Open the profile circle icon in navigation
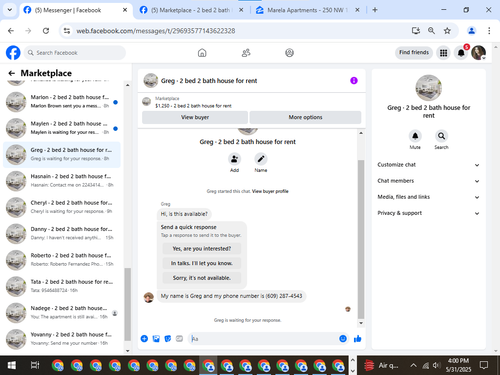Screen dimensions: 500x375 tap(289, 53)
